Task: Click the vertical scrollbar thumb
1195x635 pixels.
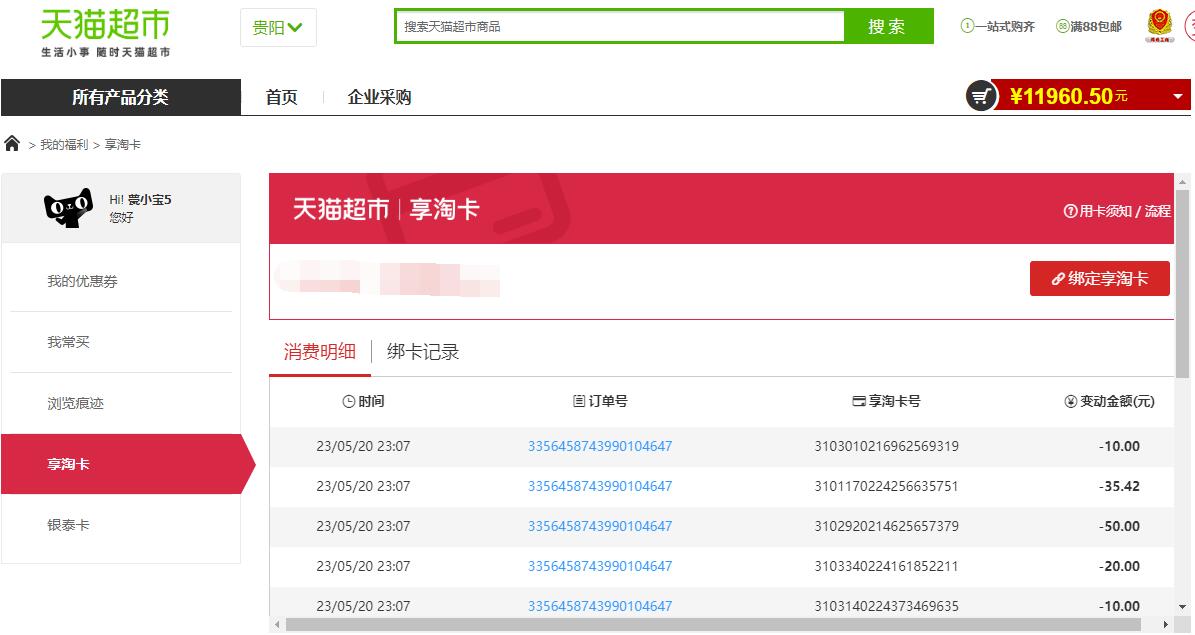Action: 1183,284
